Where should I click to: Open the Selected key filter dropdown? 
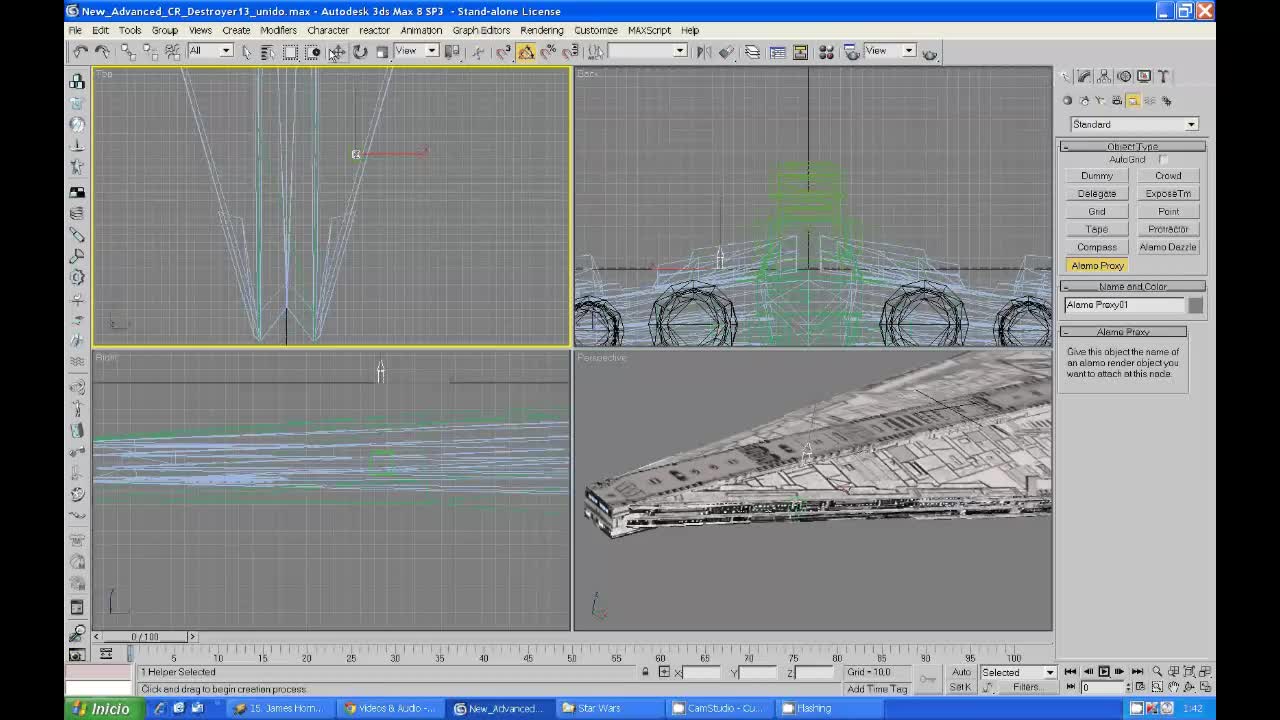pos(1018,672)
